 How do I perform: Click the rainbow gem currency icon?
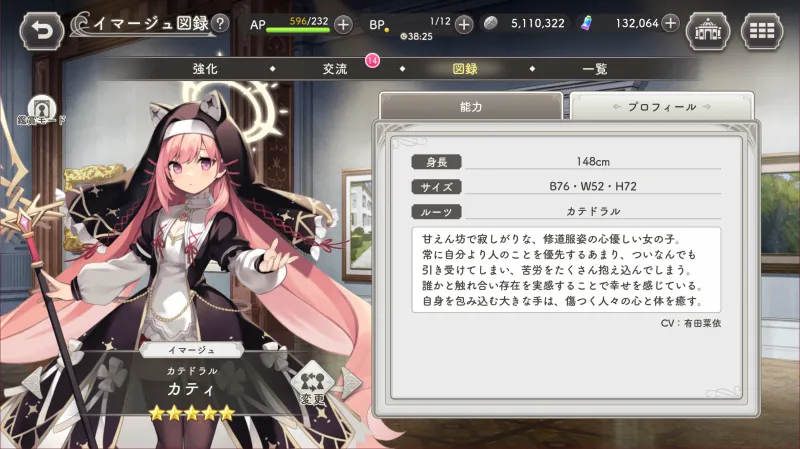tap(587, 23)
